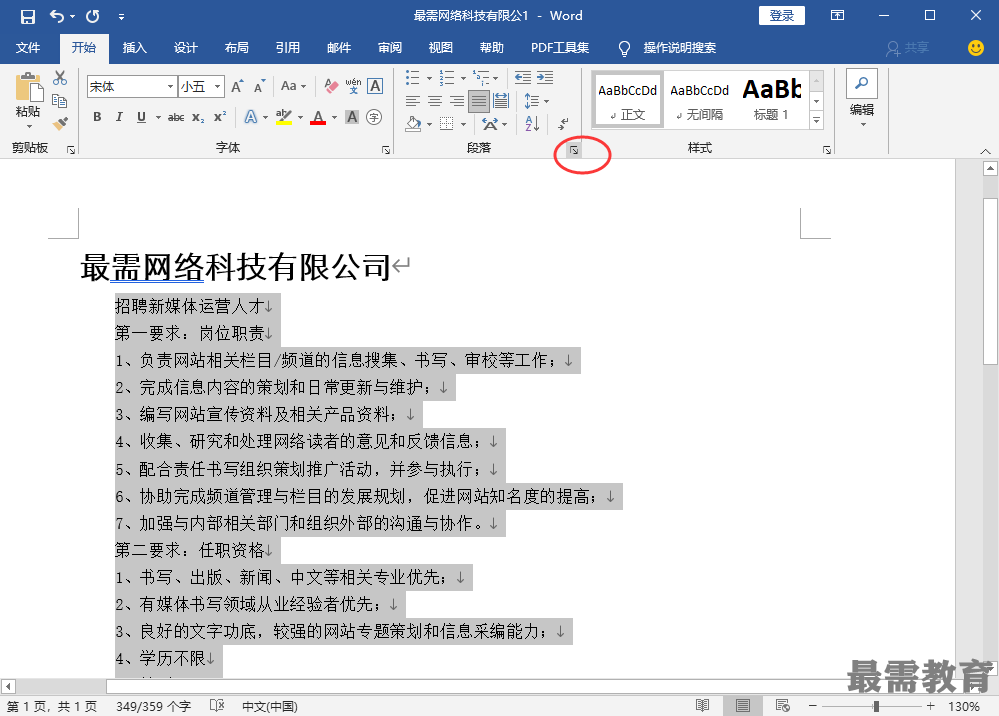This screenshot has width=999, height=716.
Task: Select the 正文 style
Action: (628, 101)
